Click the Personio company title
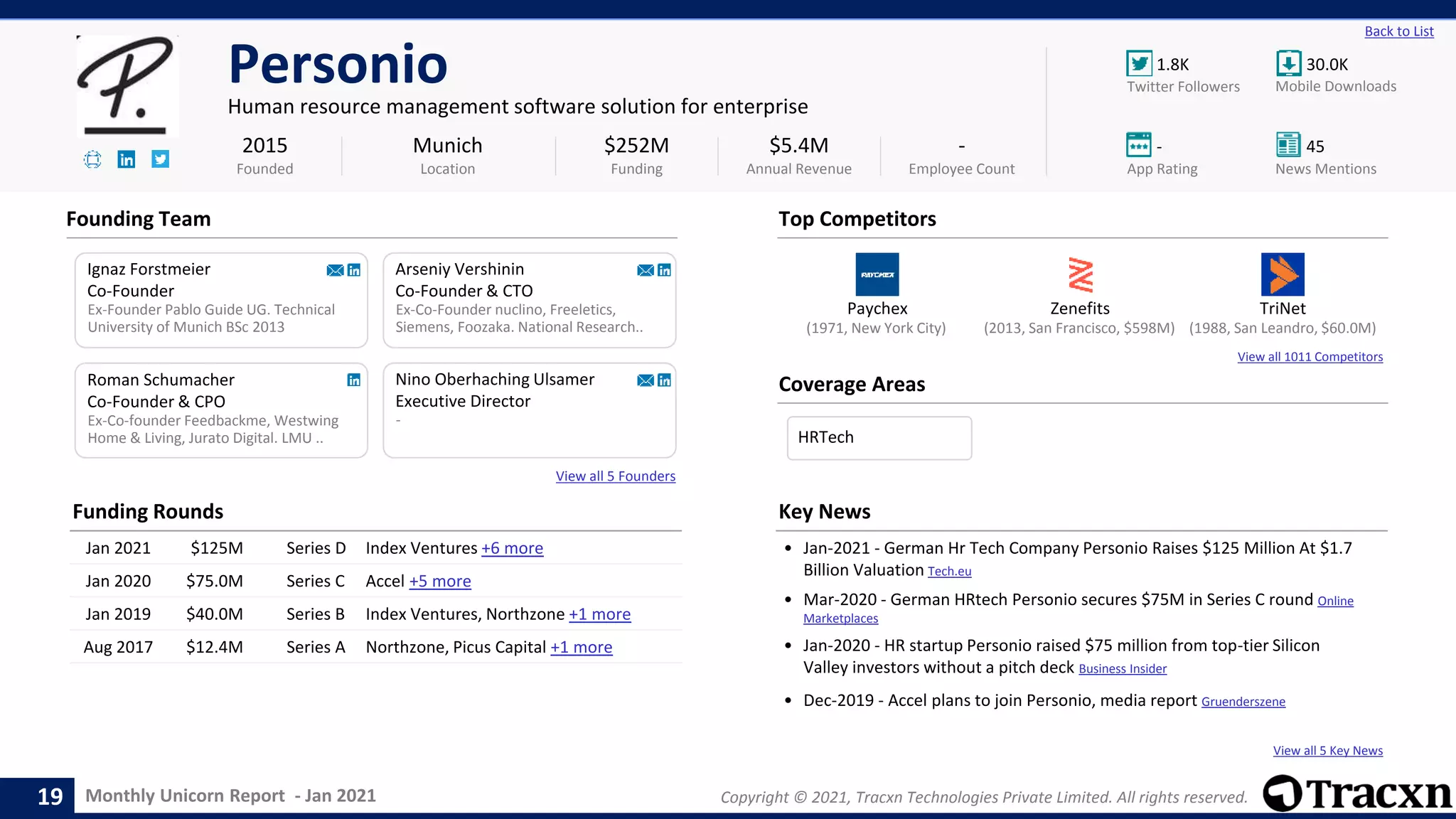Screen dimensions: 1456x819 click(x=338, y=64)
